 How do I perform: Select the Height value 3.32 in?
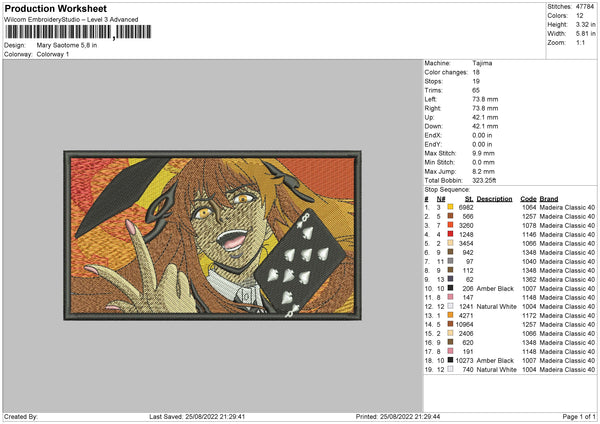585,24
